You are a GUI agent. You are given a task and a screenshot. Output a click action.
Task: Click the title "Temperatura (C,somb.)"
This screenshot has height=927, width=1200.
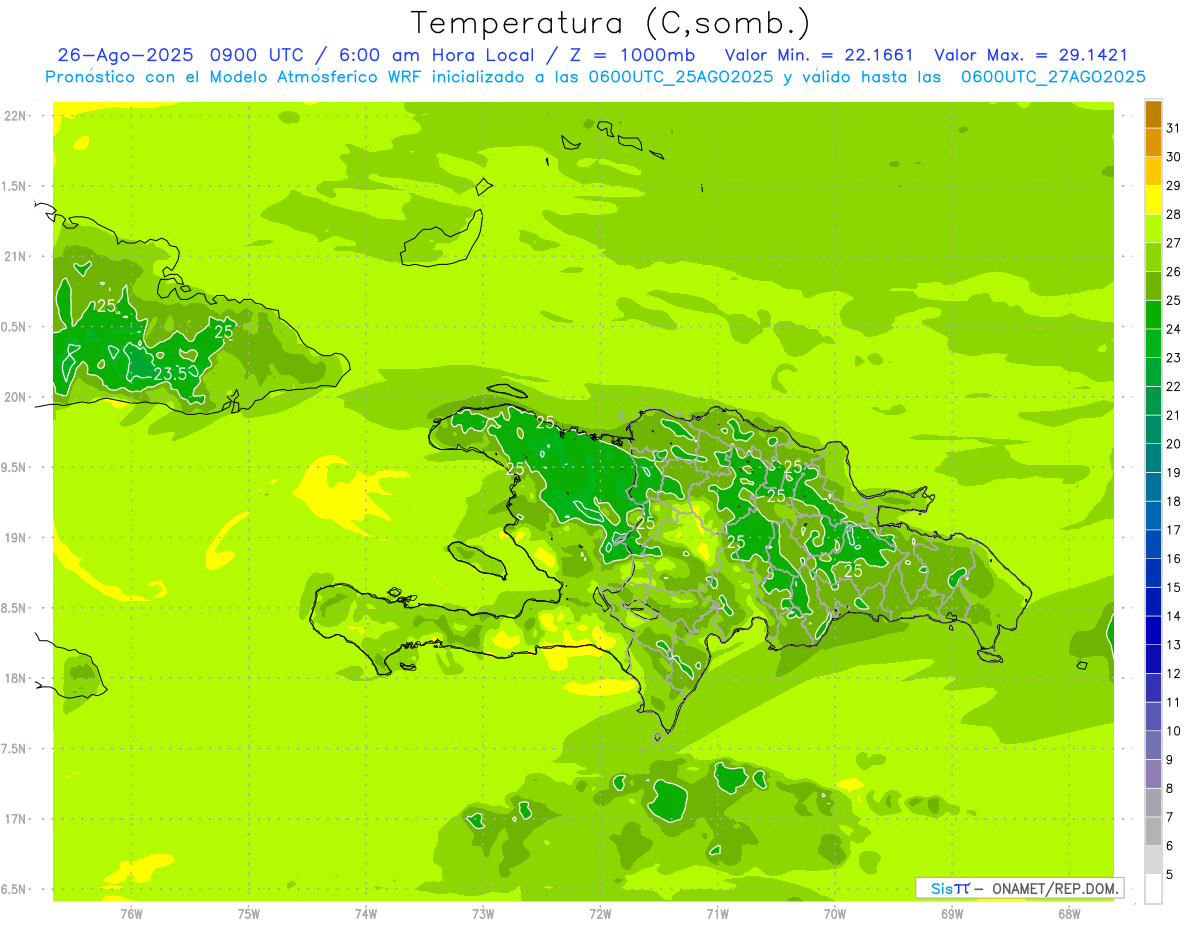(x=611, y=23)
